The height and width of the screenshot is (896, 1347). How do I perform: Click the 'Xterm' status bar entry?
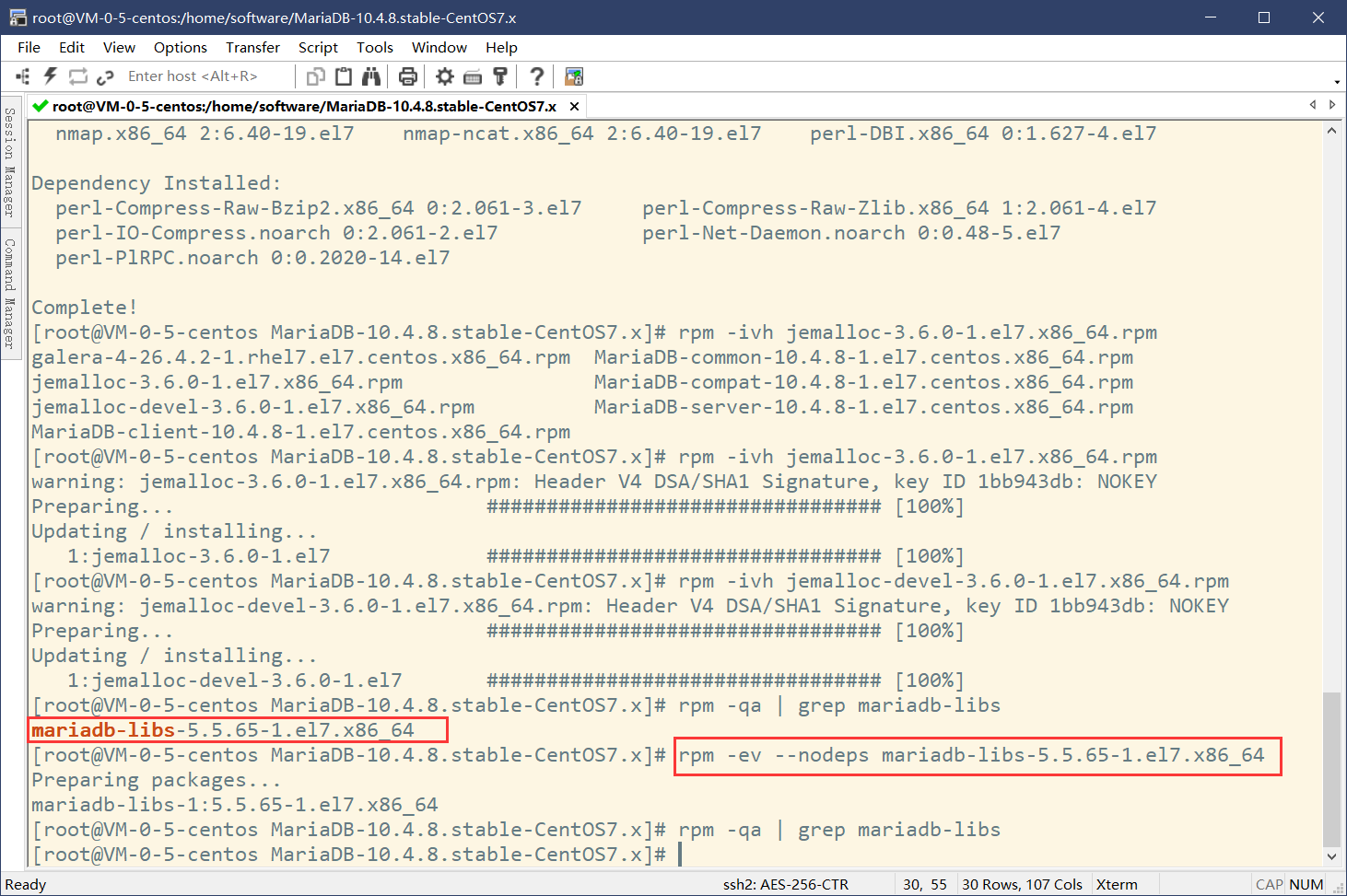coord(1117,884)
